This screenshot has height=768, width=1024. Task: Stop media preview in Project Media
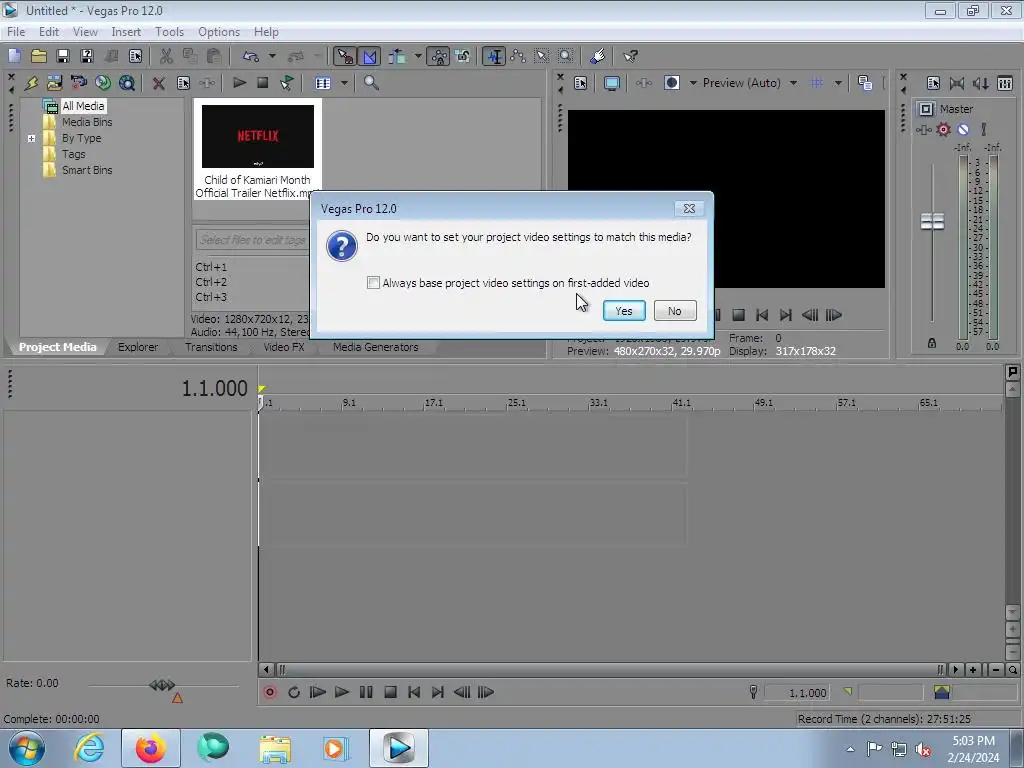(263, 83)
